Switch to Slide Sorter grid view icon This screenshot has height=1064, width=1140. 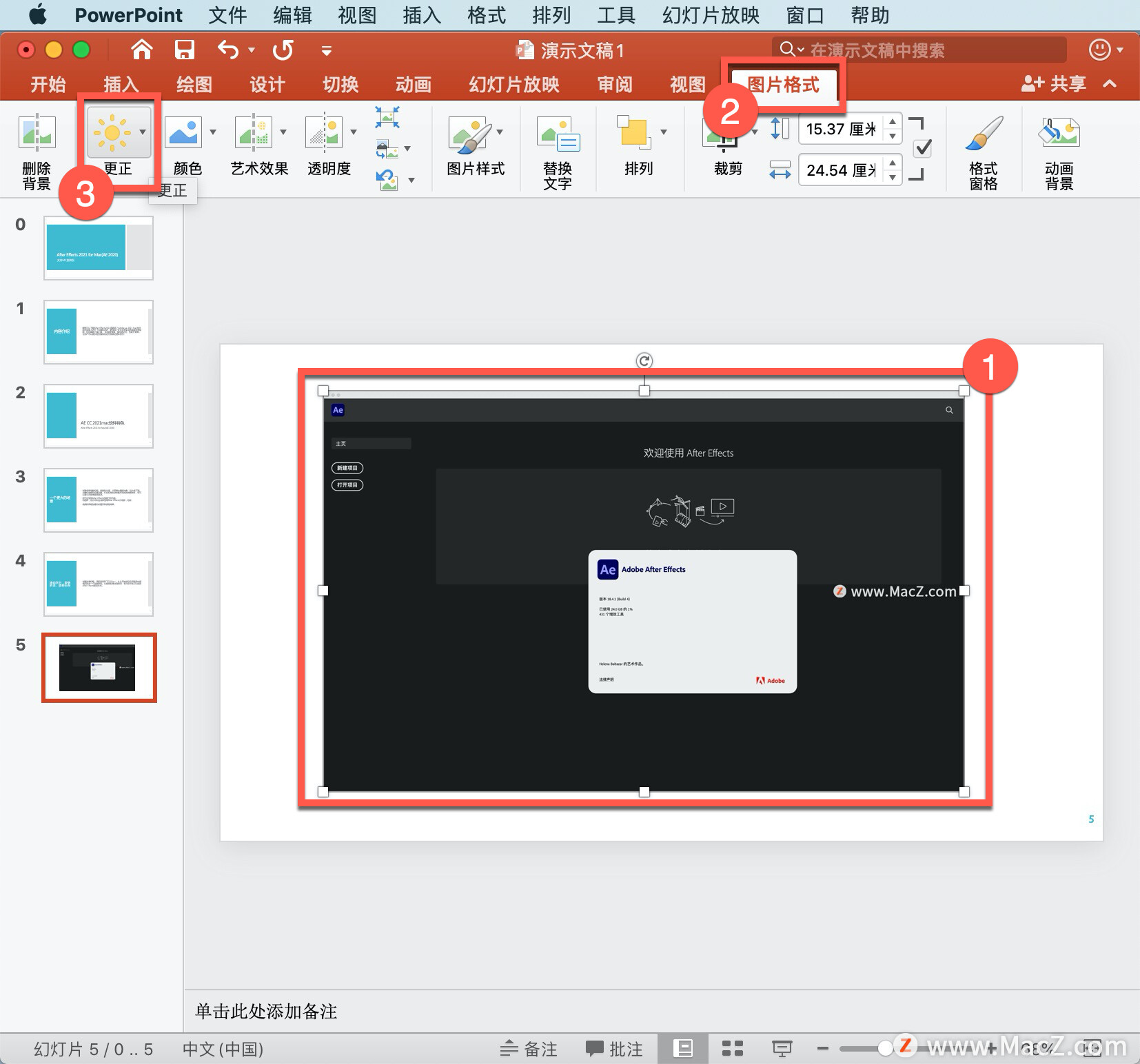[732, 1049]
